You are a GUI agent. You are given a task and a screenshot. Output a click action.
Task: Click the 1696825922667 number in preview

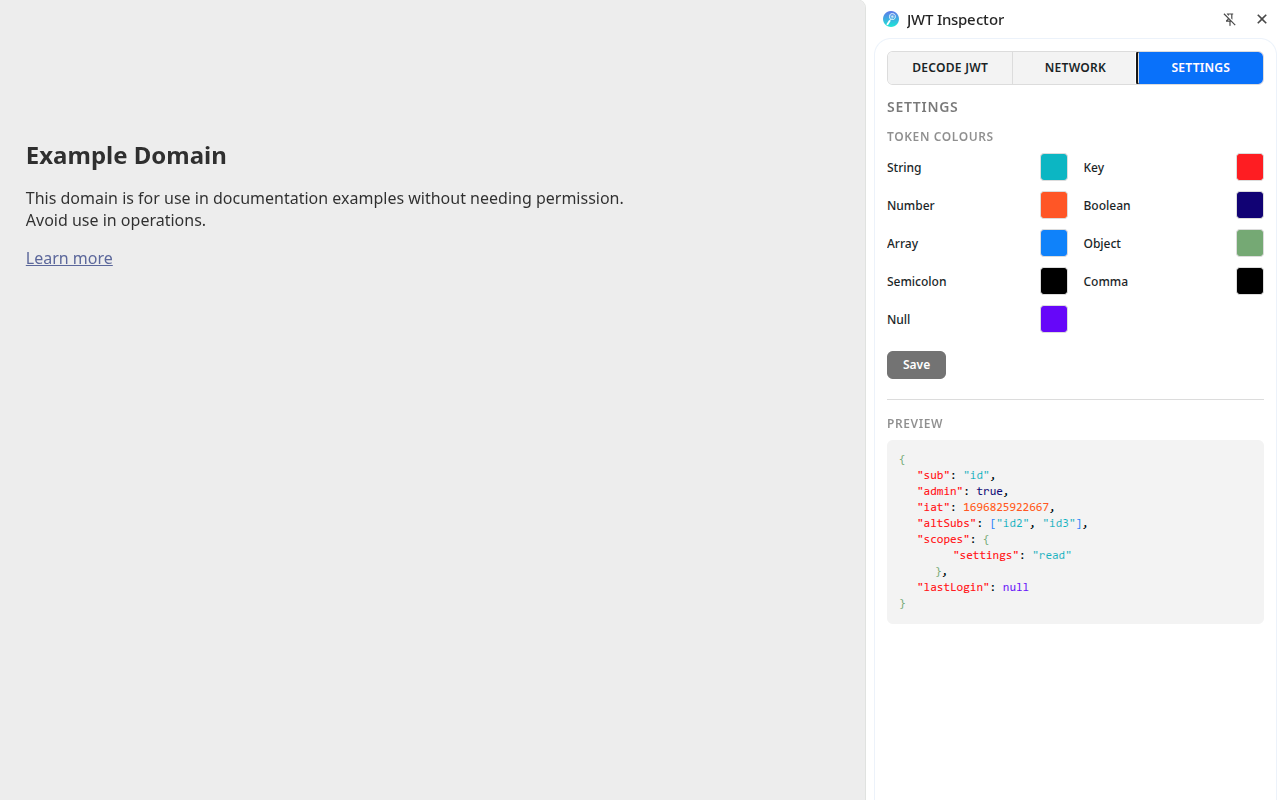coord(1006,507)
